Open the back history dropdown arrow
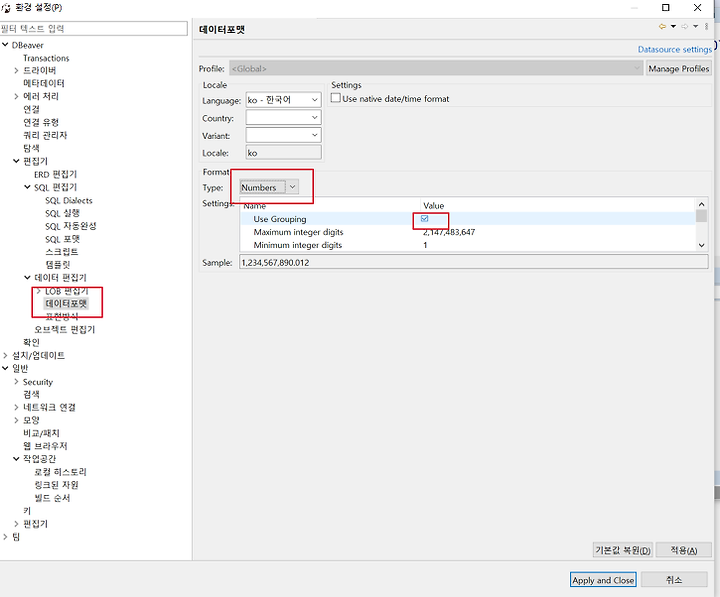The image size is (720, 597). coord(673,27)
